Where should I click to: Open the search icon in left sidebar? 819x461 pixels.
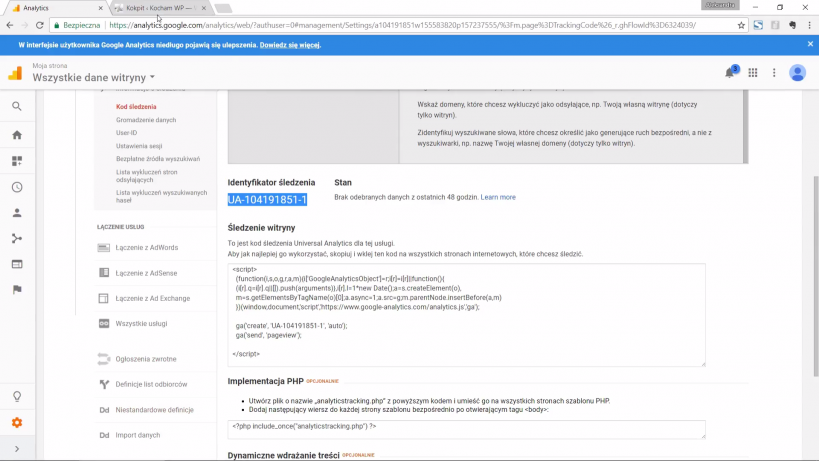point(17,107)
